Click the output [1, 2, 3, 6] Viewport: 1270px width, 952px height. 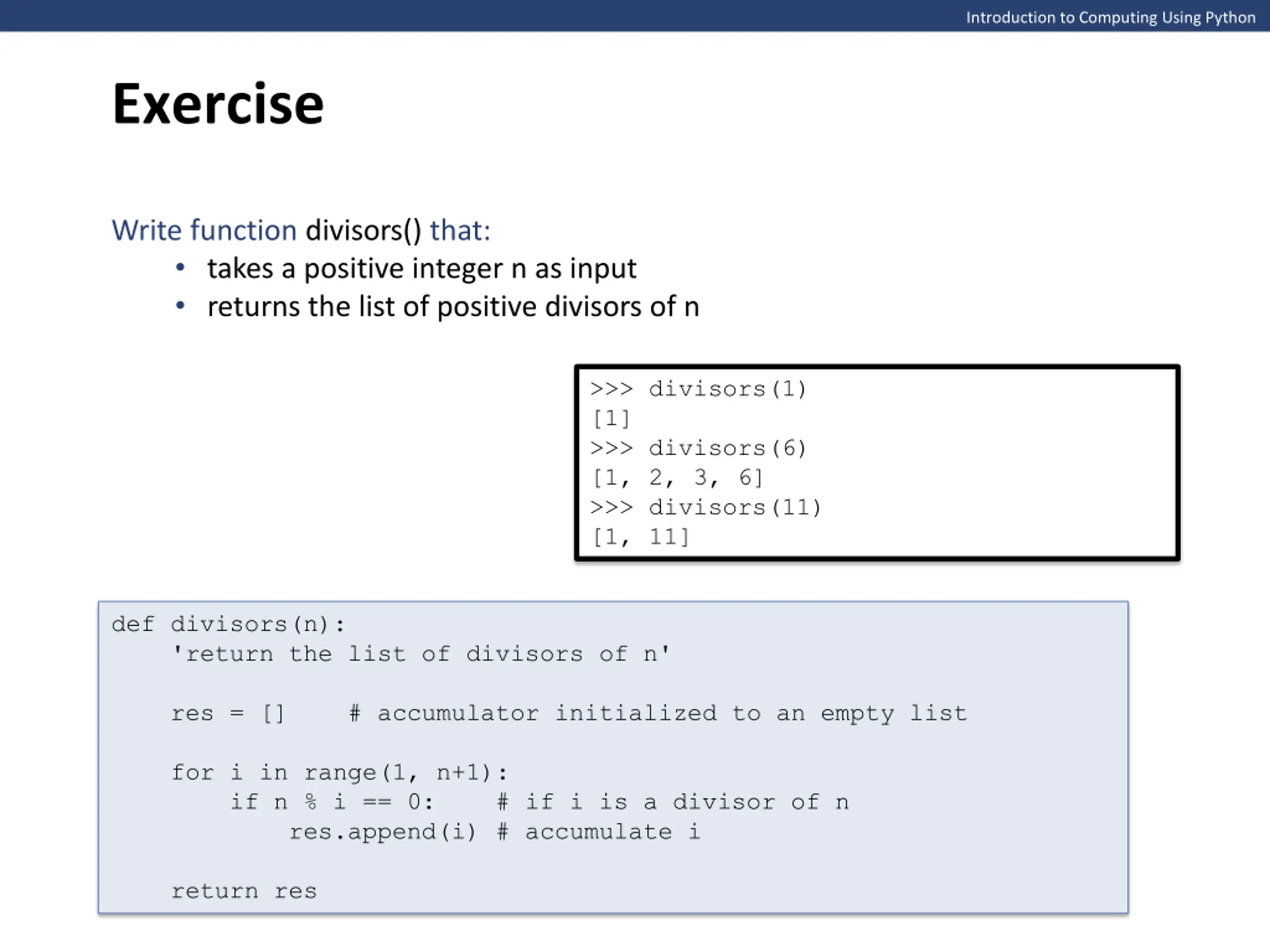(678, 478)
